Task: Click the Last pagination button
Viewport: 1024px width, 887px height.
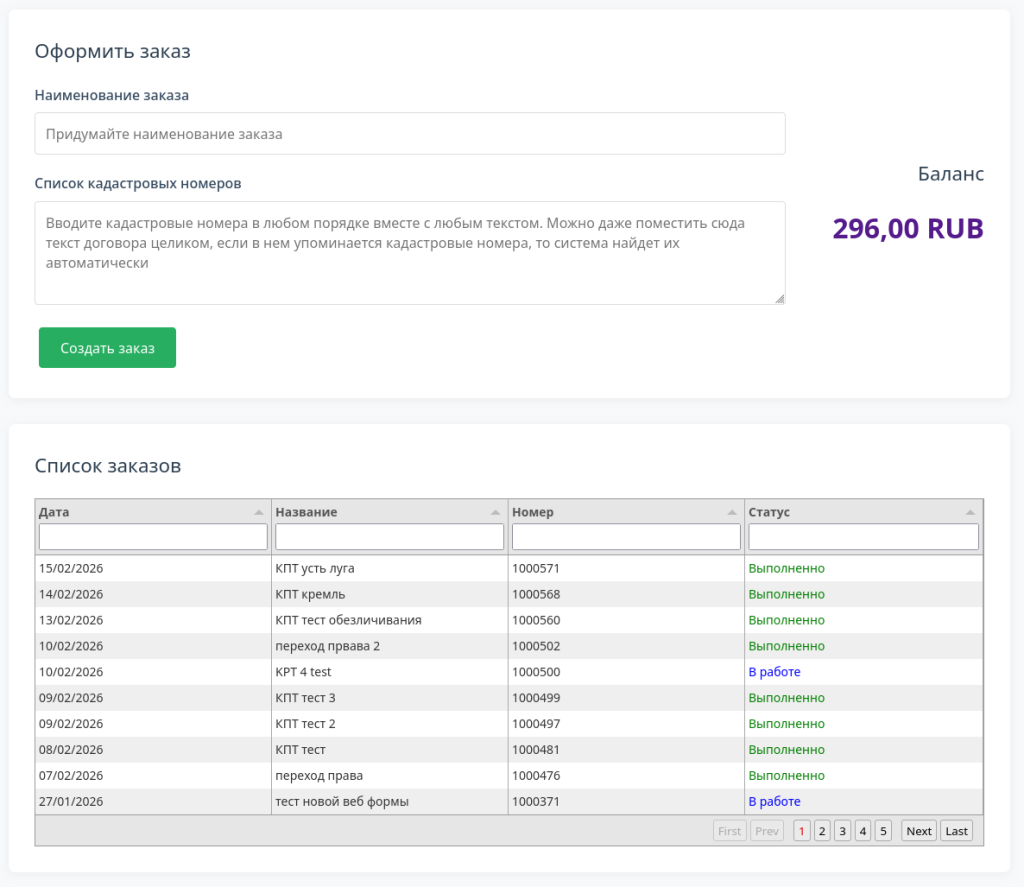Action: pos(956,831)
